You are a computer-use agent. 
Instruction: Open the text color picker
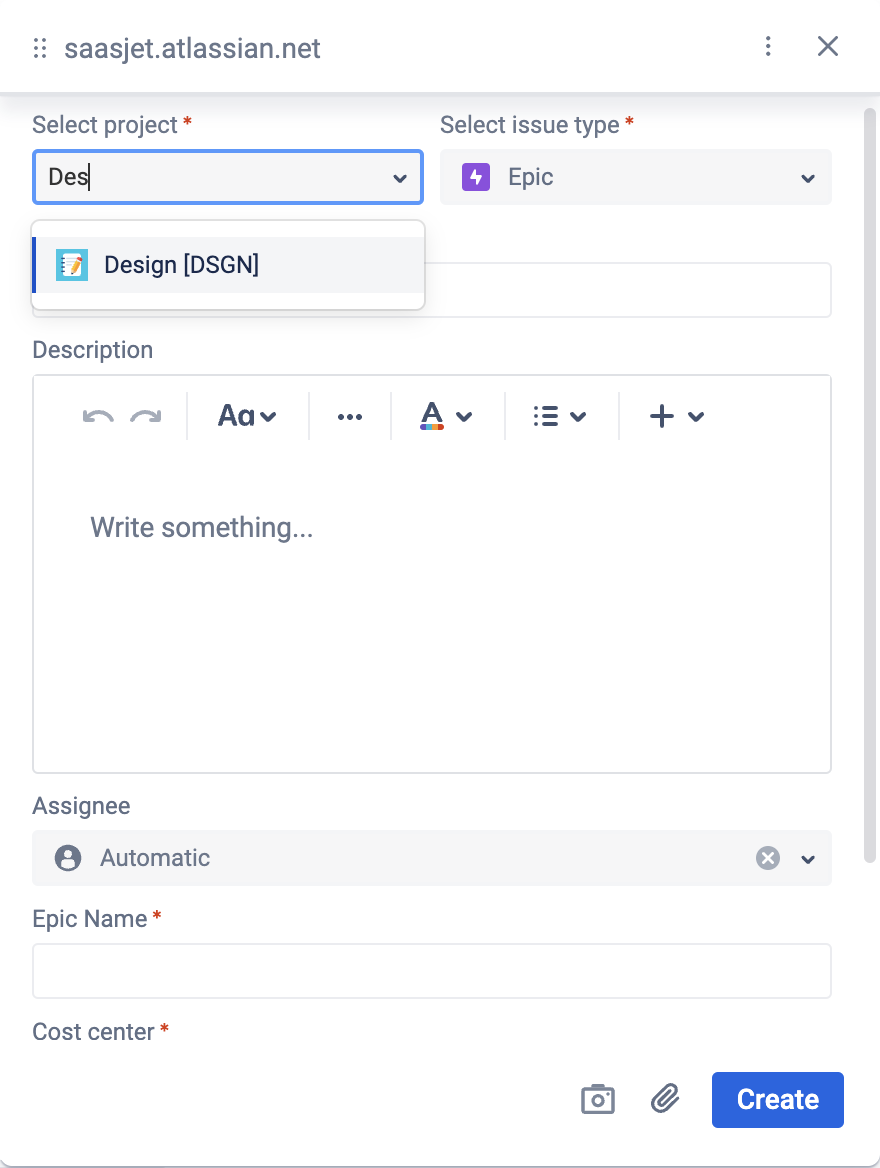click(446, 417)
